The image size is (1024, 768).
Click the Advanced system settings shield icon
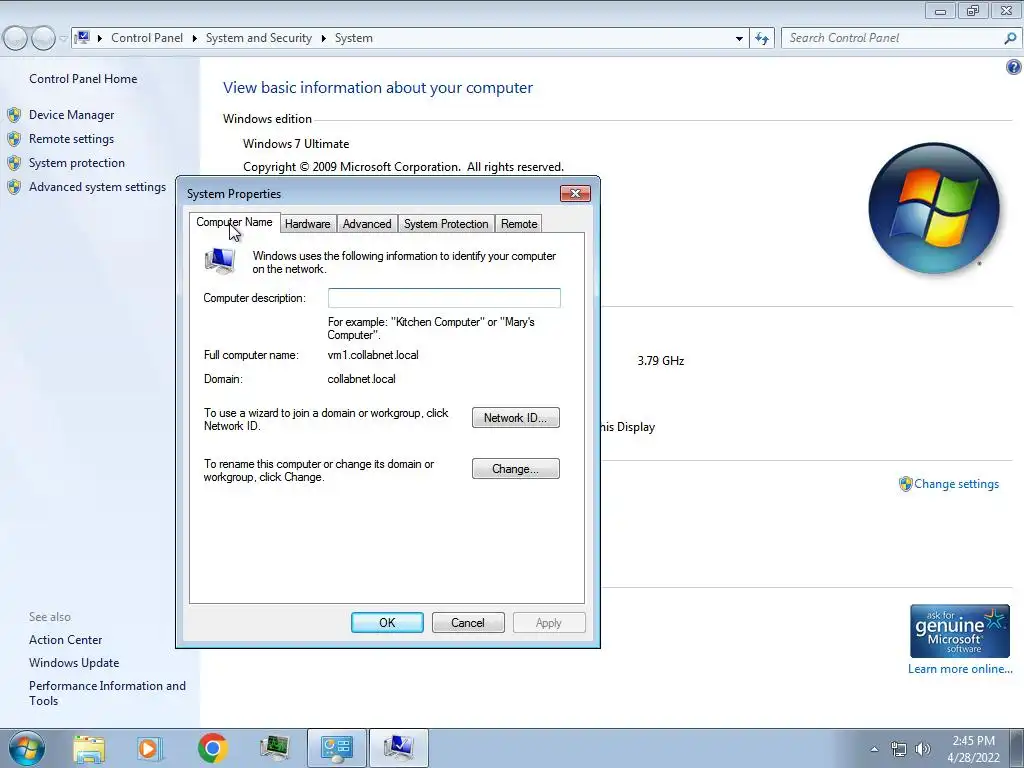14,187
